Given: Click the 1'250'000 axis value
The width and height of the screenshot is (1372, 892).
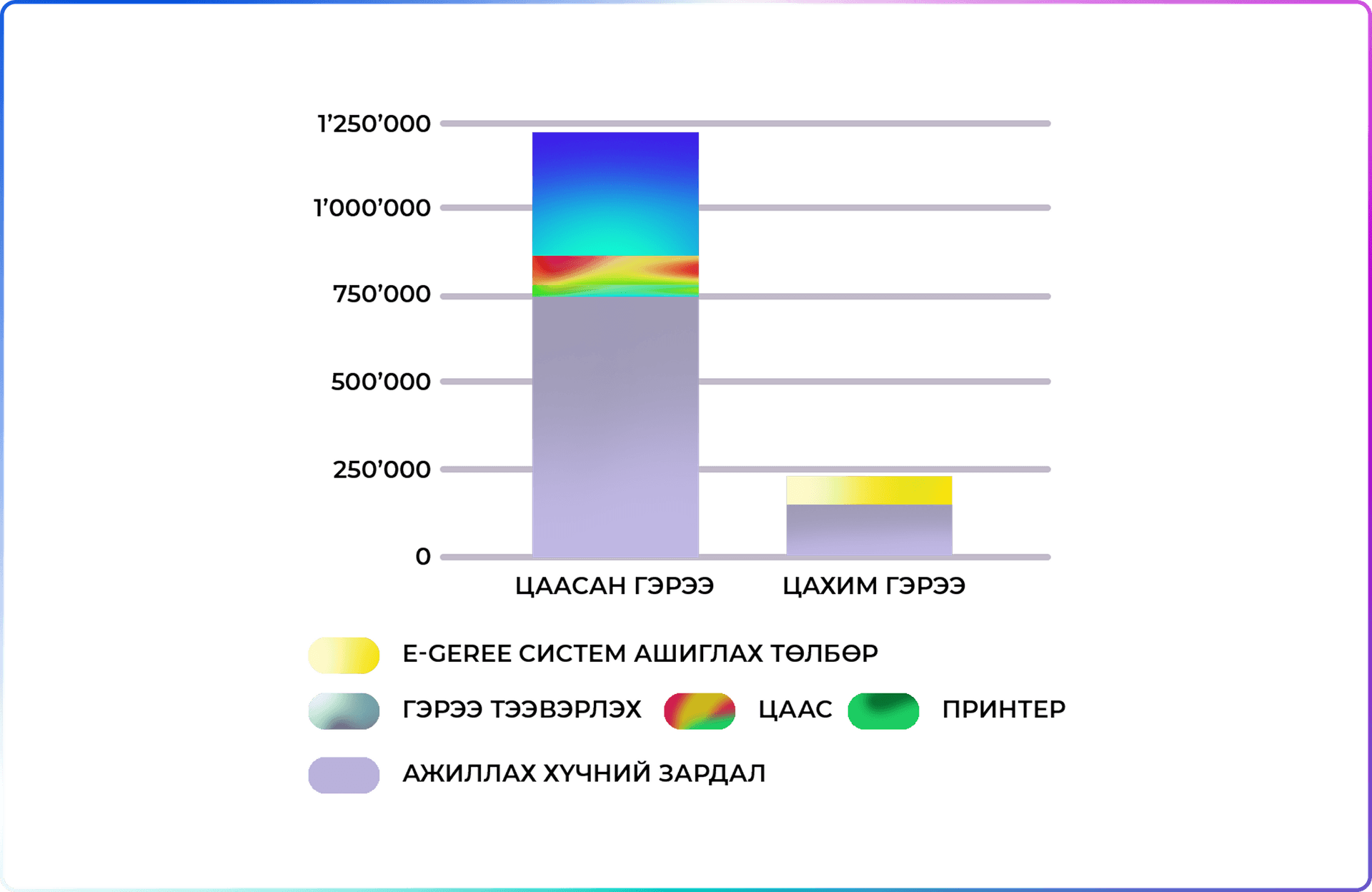Looking at the screenshot, I should (x=374, y=124).
